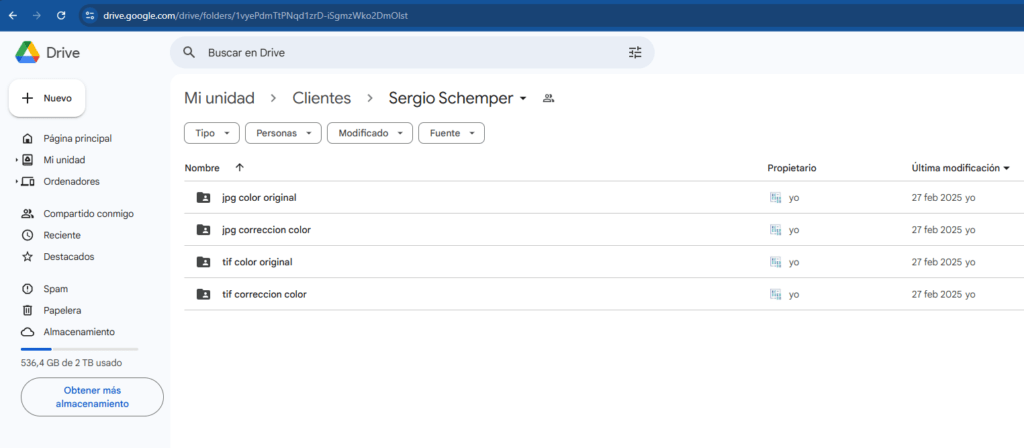The height and width of the screenshot is (448, 1024).
Task: Expand Ordenadores tree in sidebar
Action: coord(16,182)
